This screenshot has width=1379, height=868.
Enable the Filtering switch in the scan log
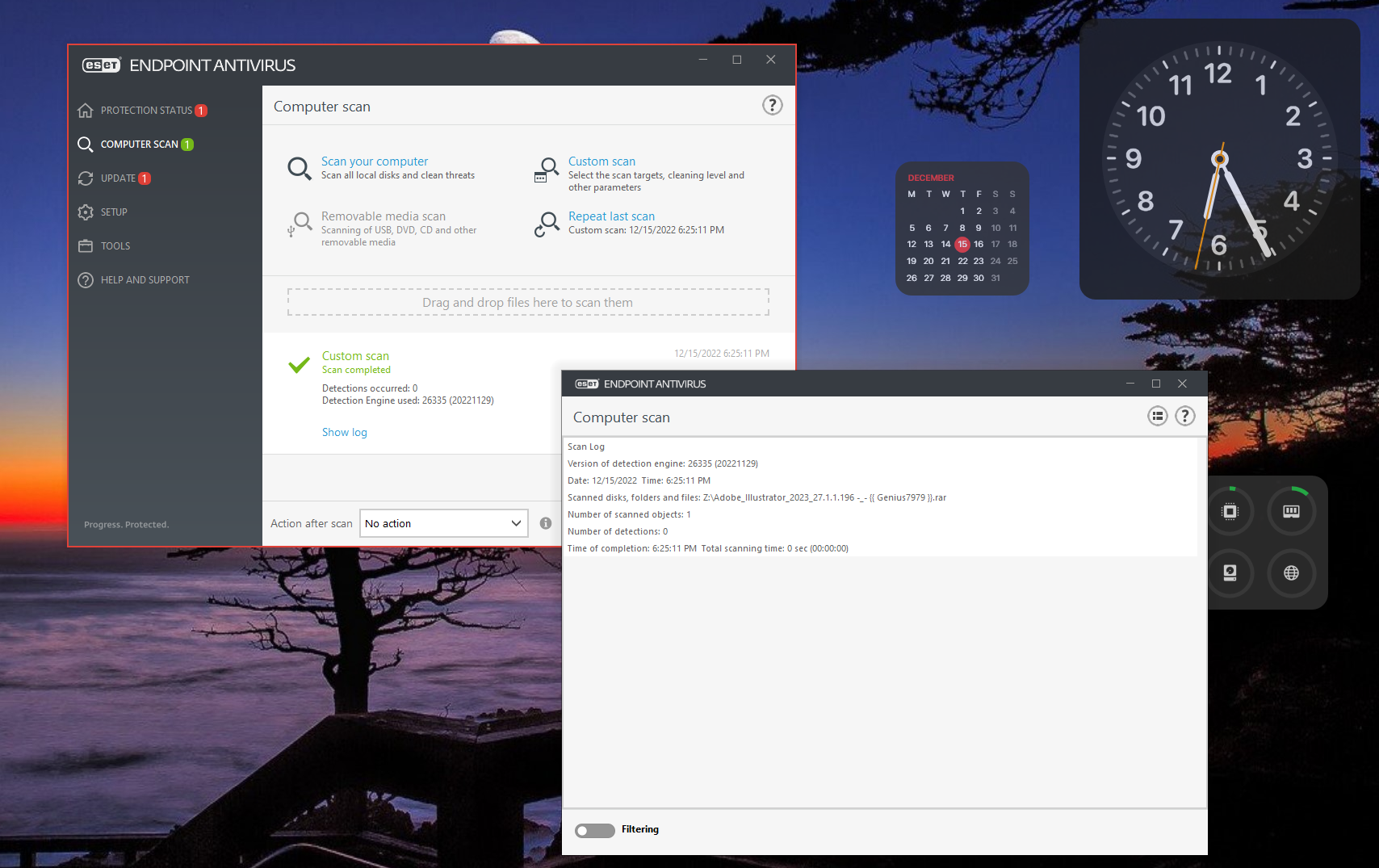595,830
